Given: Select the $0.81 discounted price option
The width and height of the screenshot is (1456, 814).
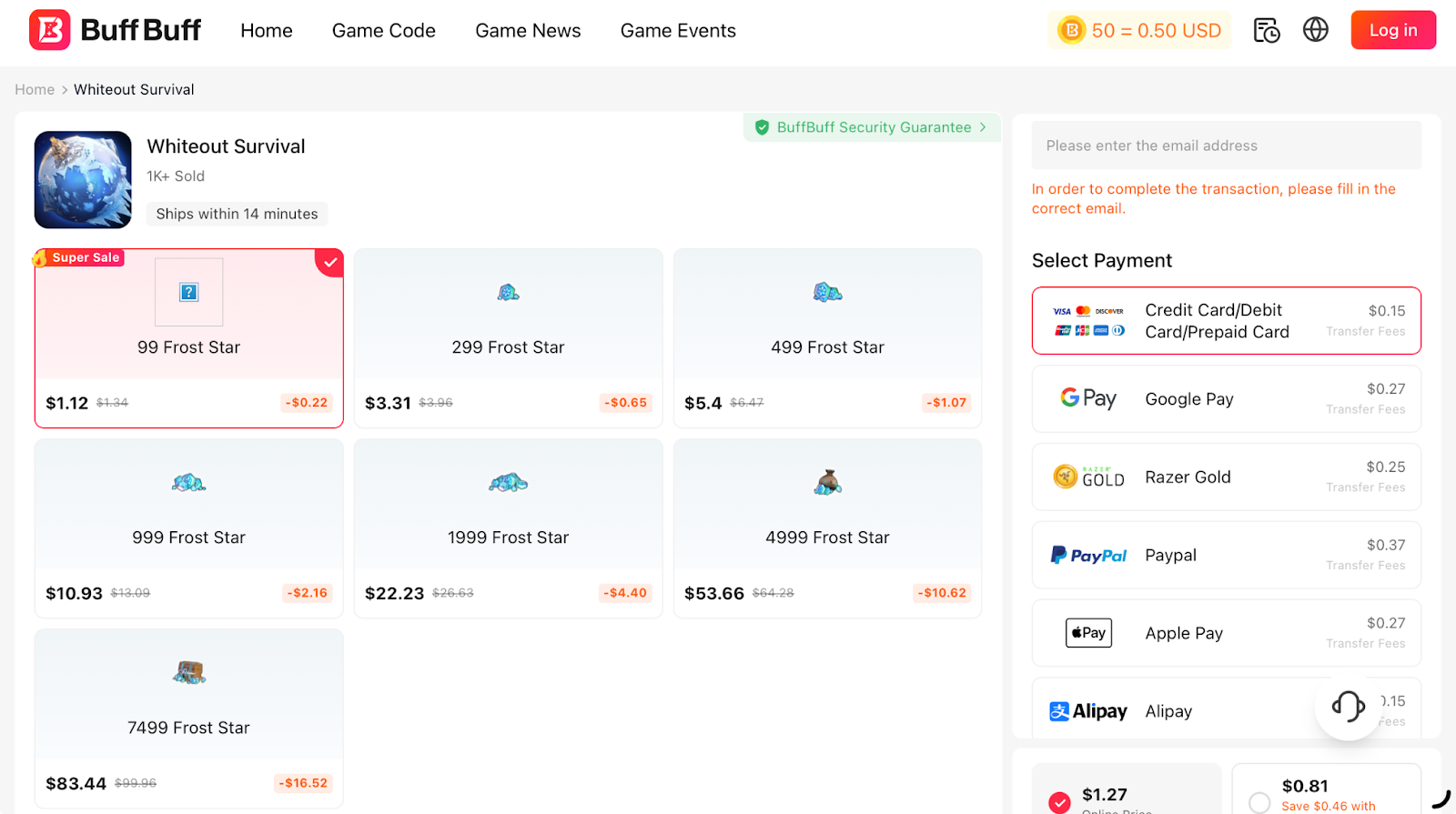Looking at the screenshot, I should (x=1259, y=801).
